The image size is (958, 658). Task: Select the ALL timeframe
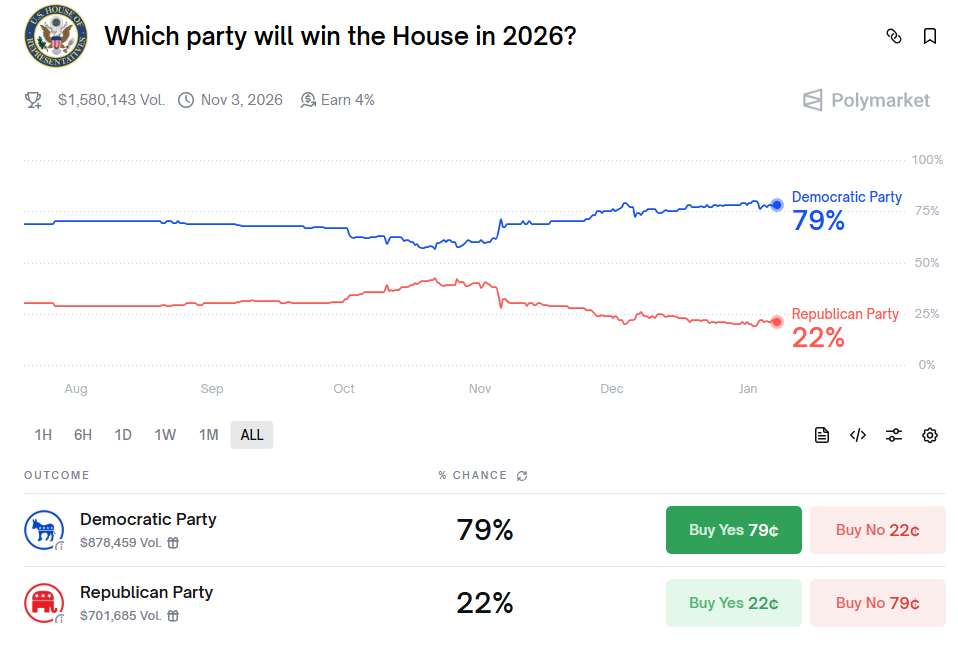click(x=251, y=435)
